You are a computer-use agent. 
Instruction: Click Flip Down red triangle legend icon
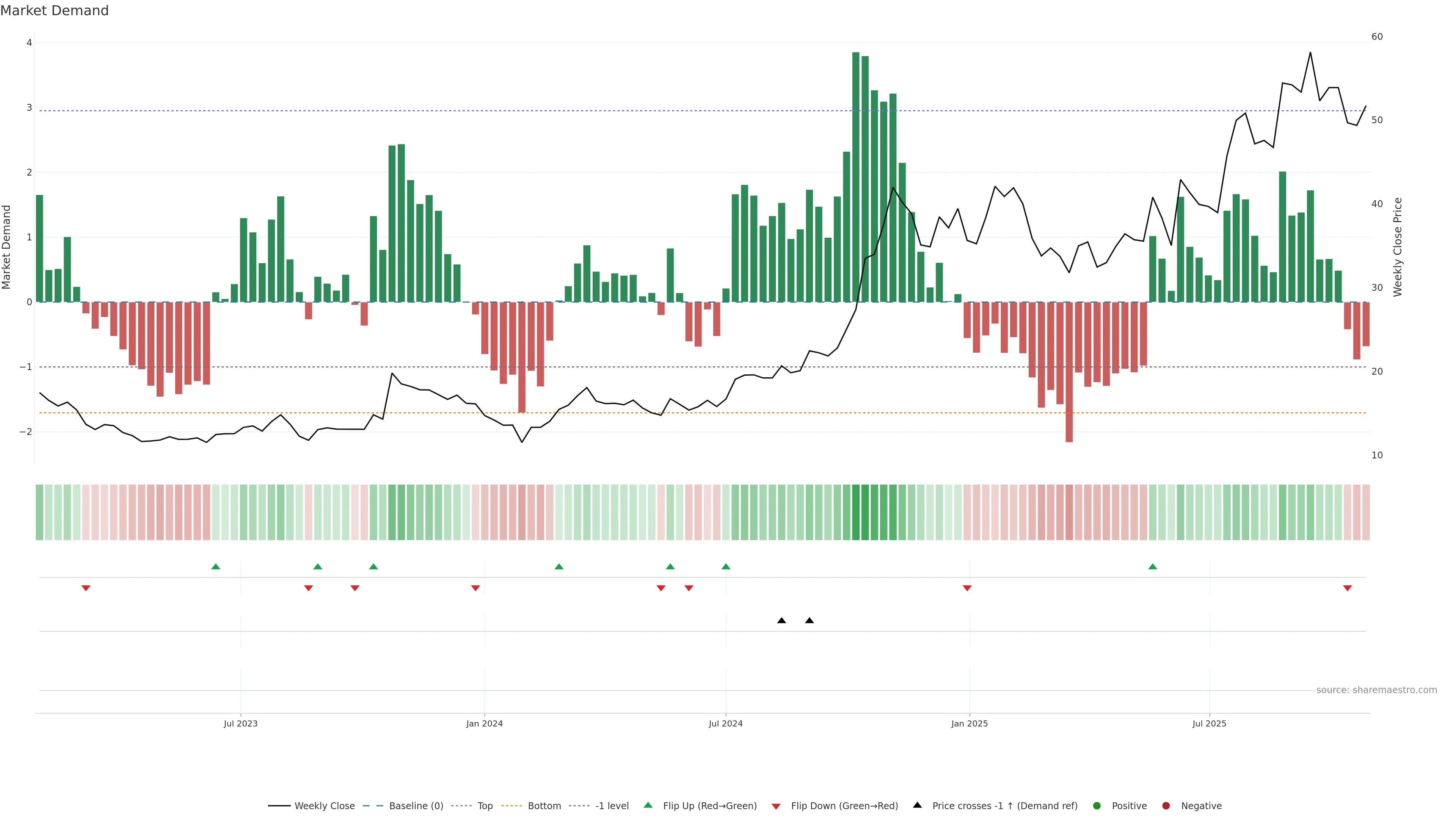776,806
